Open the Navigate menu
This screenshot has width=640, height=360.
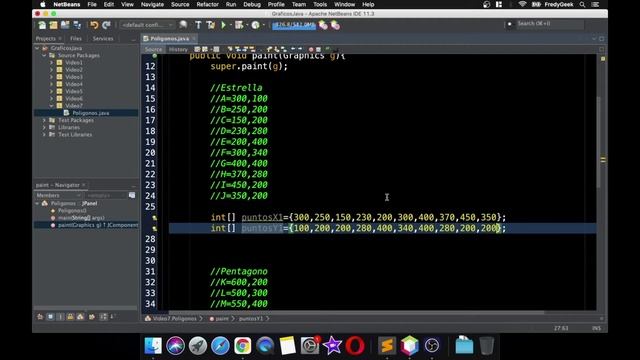tap(152, 4)
